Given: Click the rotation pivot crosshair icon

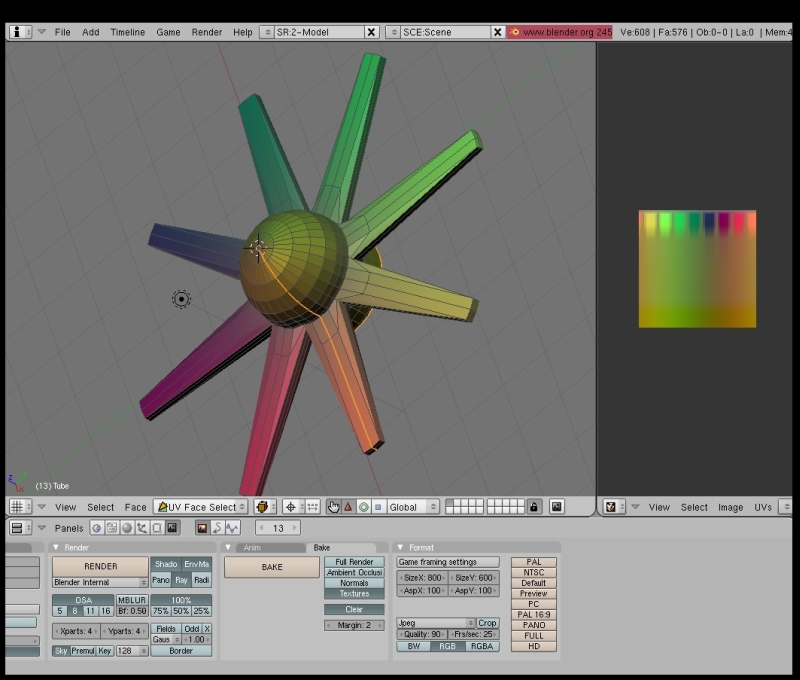Looking at the screenshot, I should click(291, 507).
